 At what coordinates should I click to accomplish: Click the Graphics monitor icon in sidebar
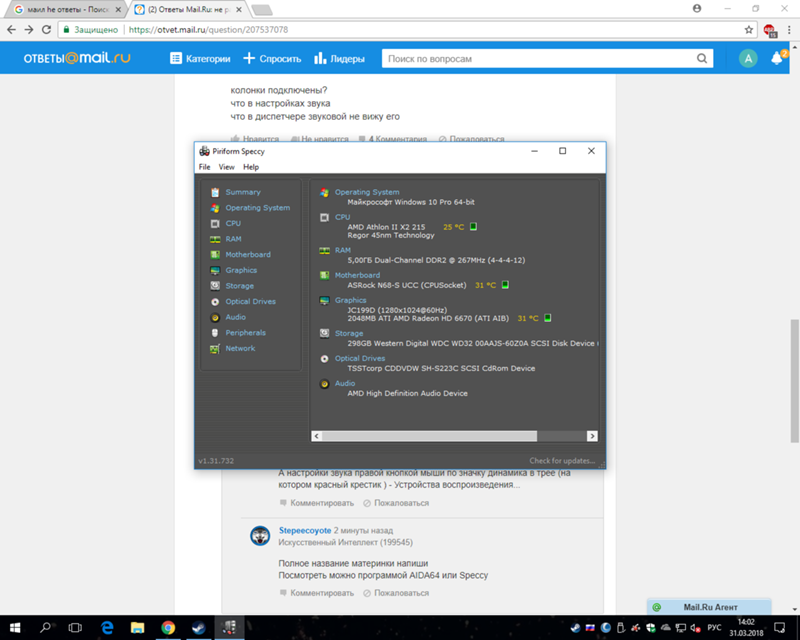coord(215,270)
